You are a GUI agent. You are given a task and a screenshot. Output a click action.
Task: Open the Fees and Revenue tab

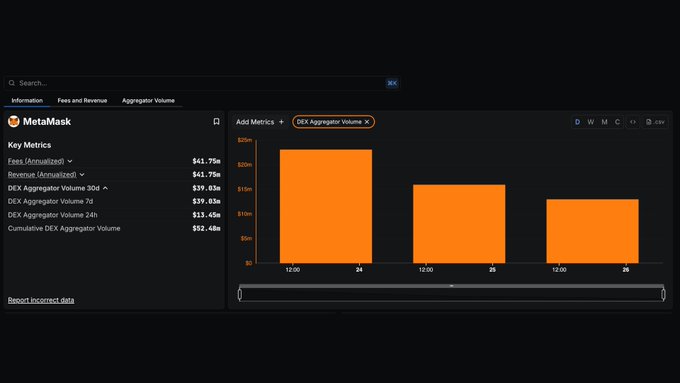point(82,100)
